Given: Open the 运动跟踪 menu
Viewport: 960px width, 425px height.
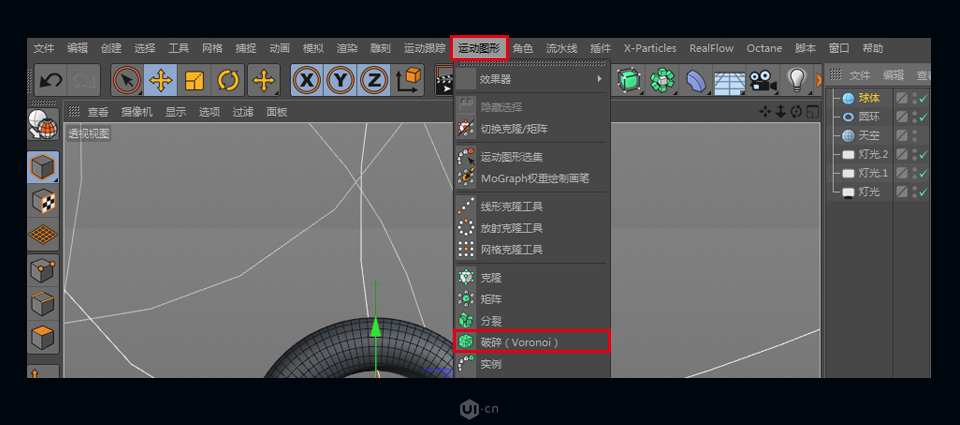Looking at the screenshot, I should click(x=425, y=48).
